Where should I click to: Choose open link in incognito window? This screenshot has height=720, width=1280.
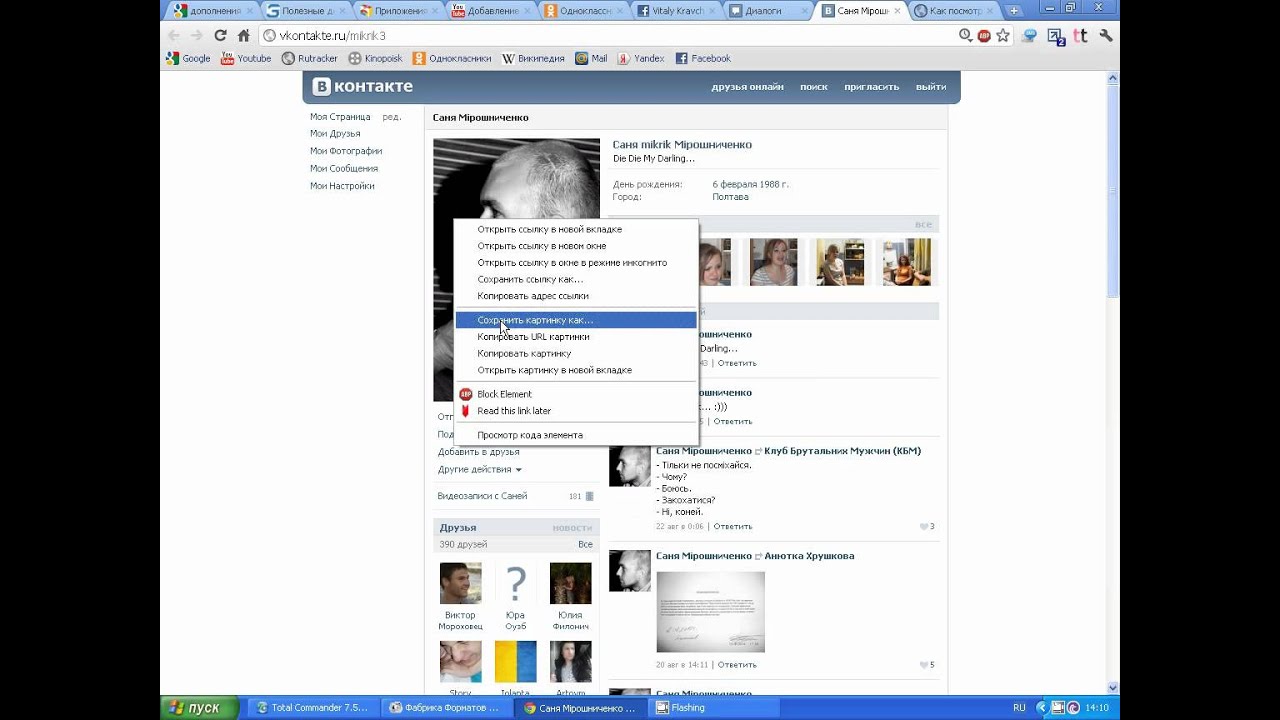(576, 263)
